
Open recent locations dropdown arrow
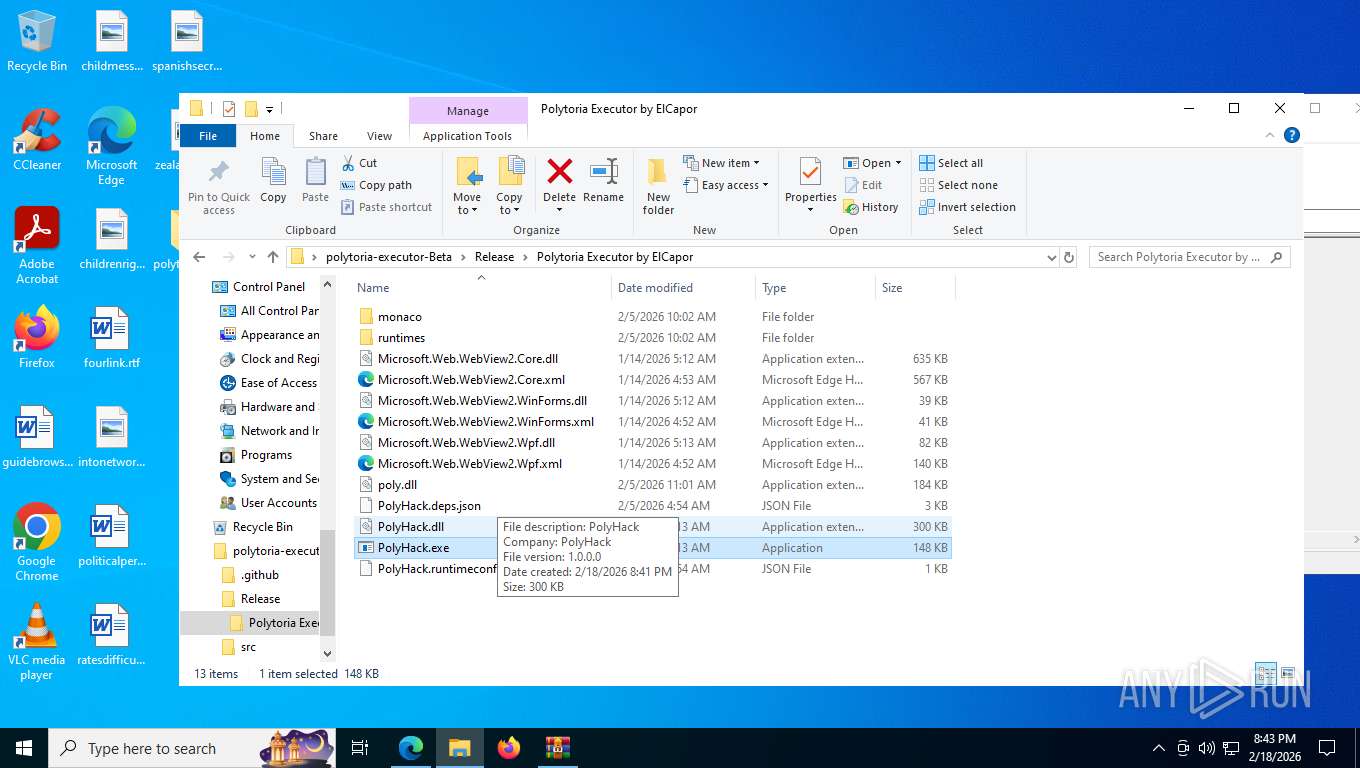pyautogui.click(x=252, y=257)
